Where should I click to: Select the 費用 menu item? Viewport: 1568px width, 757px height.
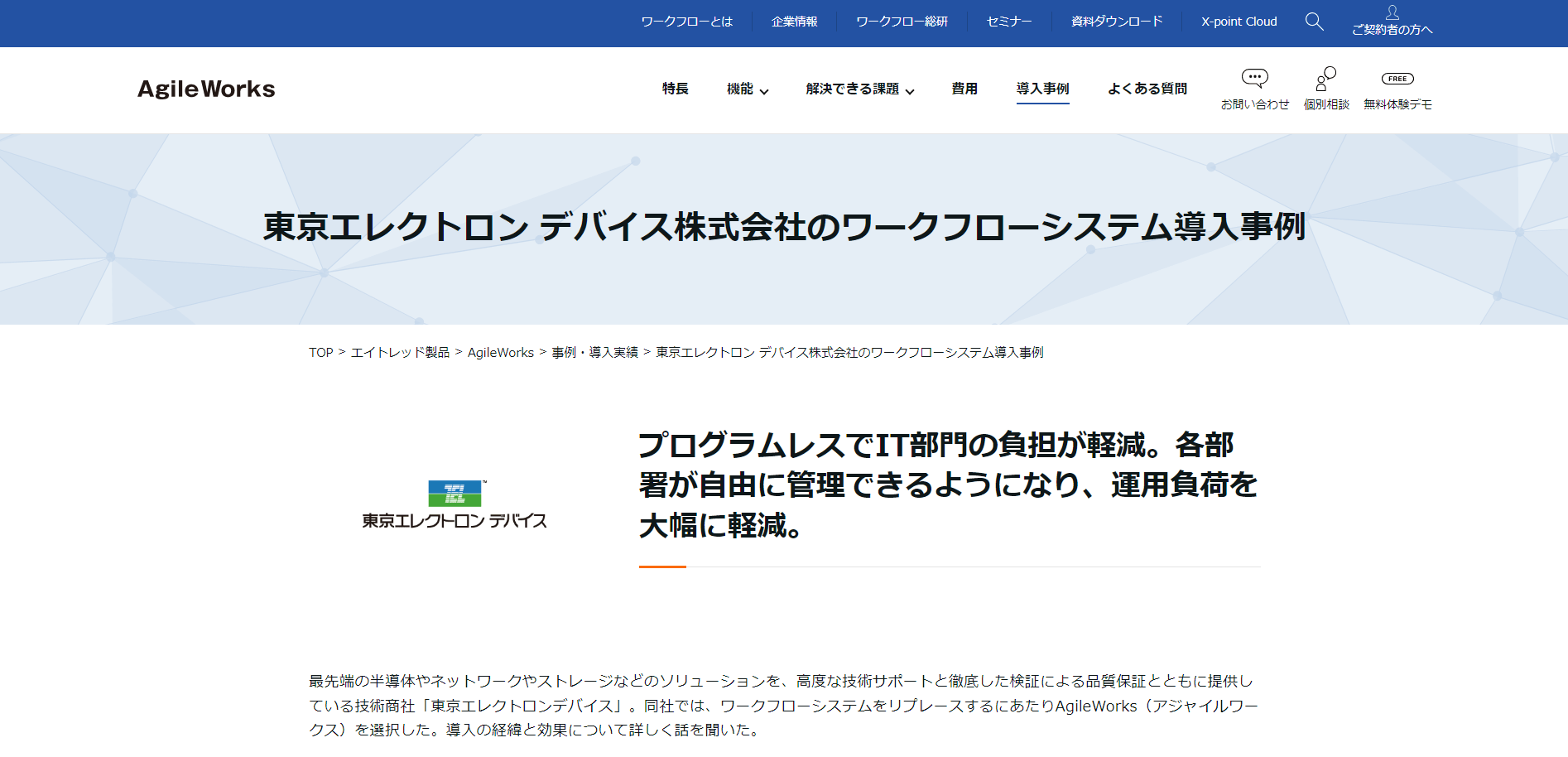[964, 89]
